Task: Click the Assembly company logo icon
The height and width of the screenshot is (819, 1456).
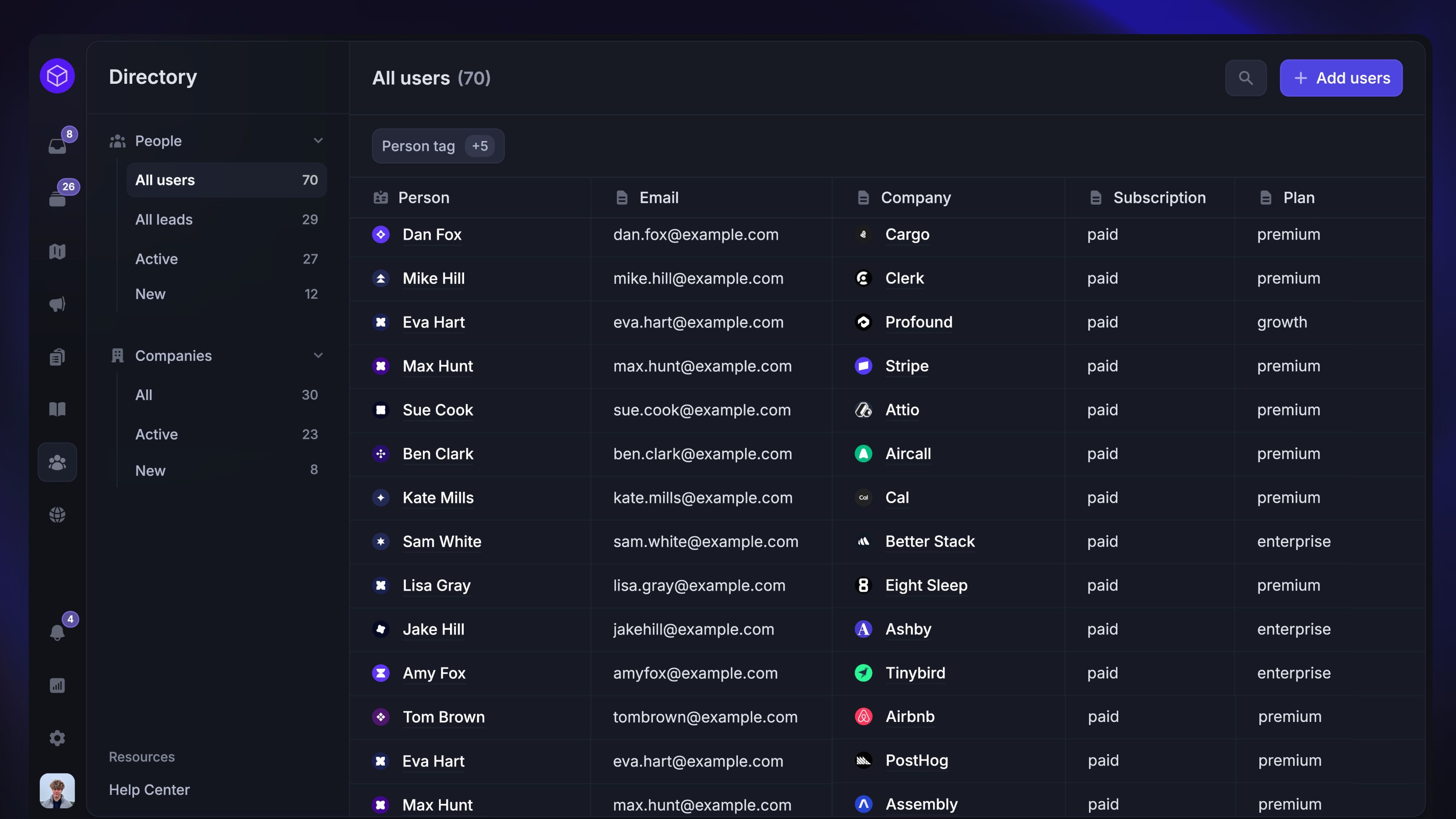Action: (864, 804)
